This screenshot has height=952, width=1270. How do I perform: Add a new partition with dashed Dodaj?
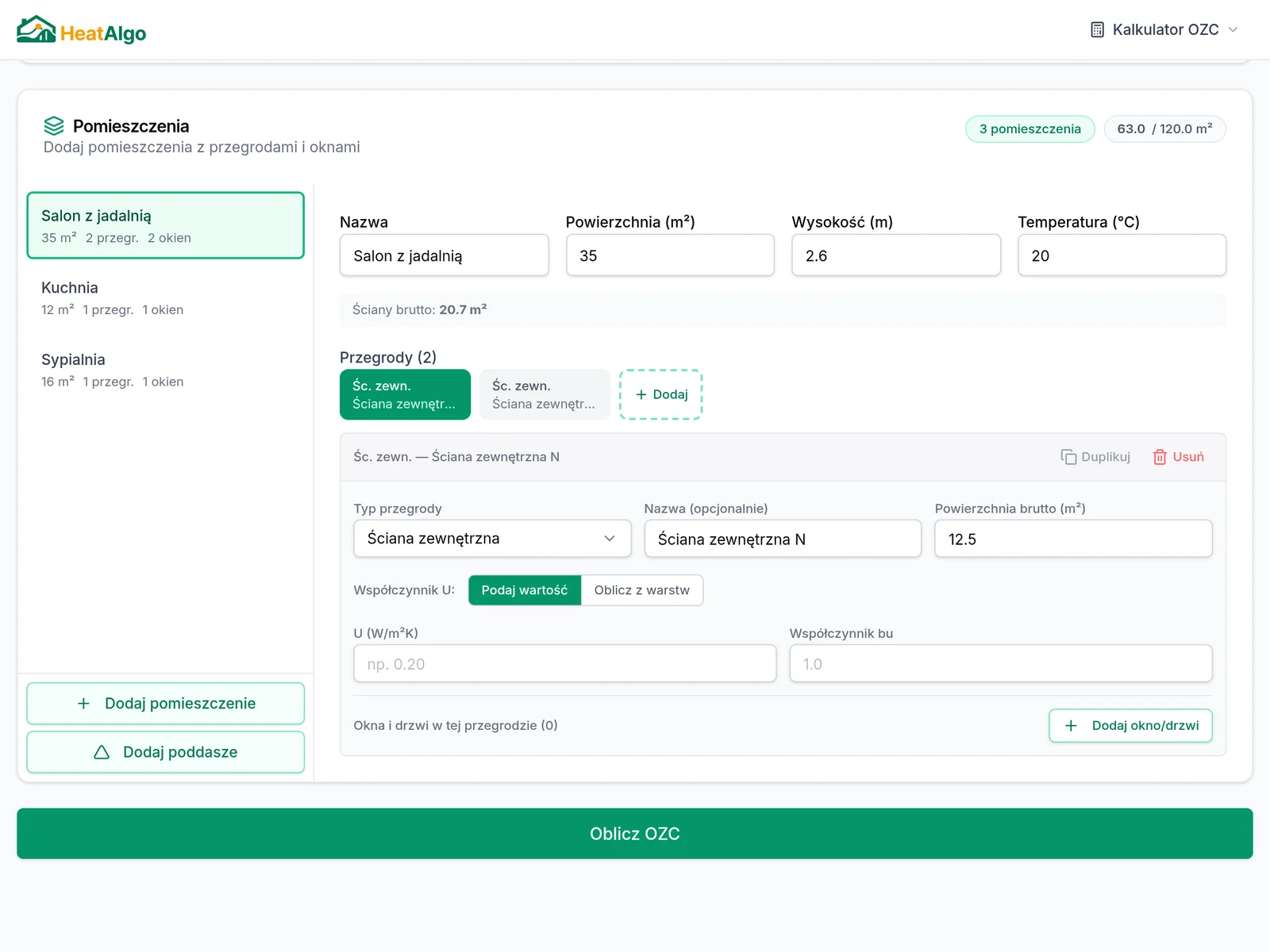pos(661,394)
